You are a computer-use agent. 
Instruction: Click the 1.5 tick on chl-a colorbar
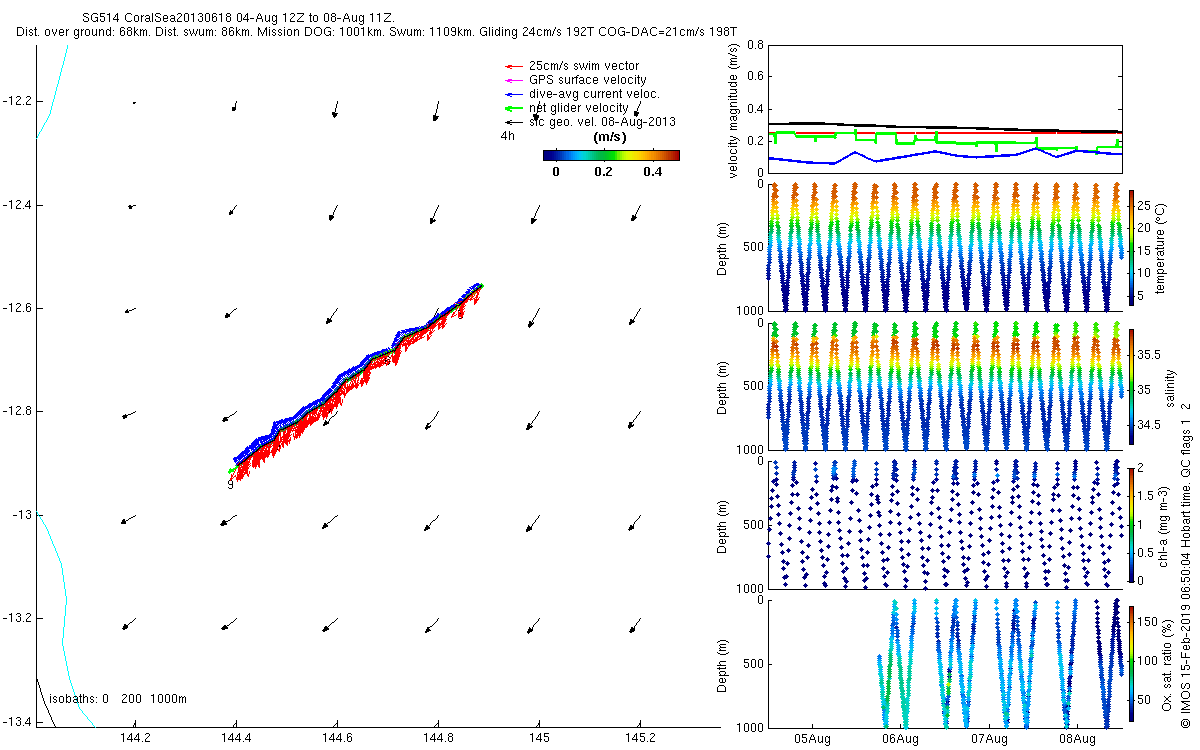point(1147,495)
